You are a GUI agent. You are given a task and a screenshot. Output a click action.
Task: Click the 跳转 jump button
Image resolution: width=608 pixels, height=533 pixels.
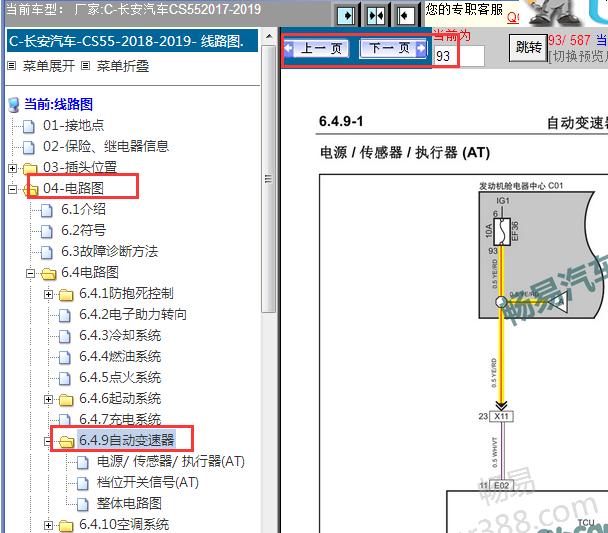coord(528,48)
